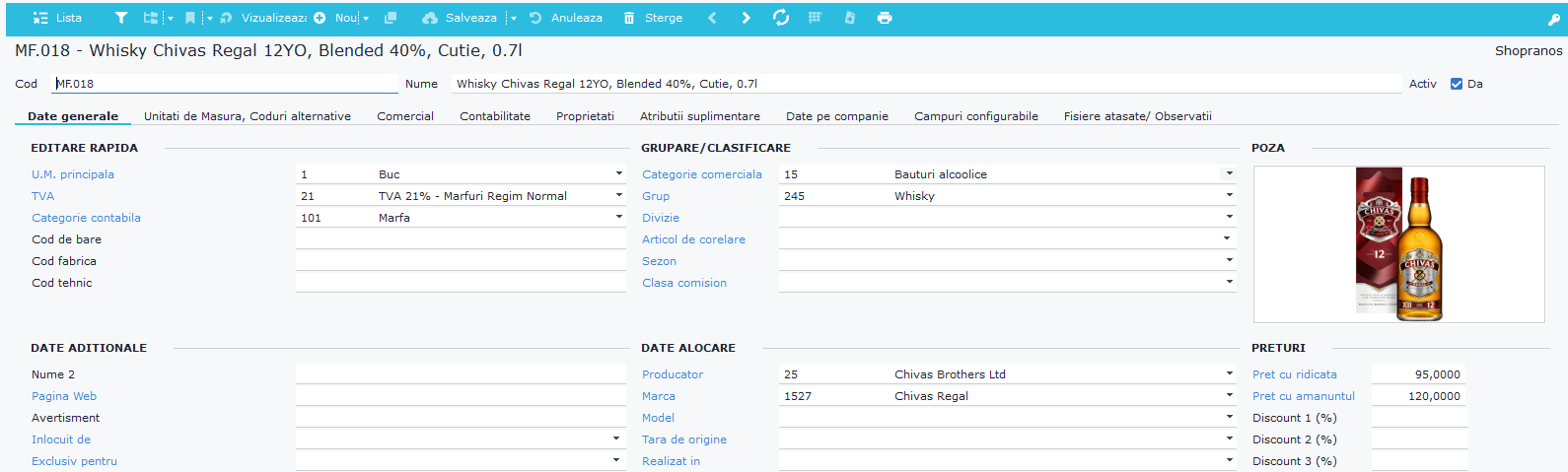Click the filter funnel icon

120,18
